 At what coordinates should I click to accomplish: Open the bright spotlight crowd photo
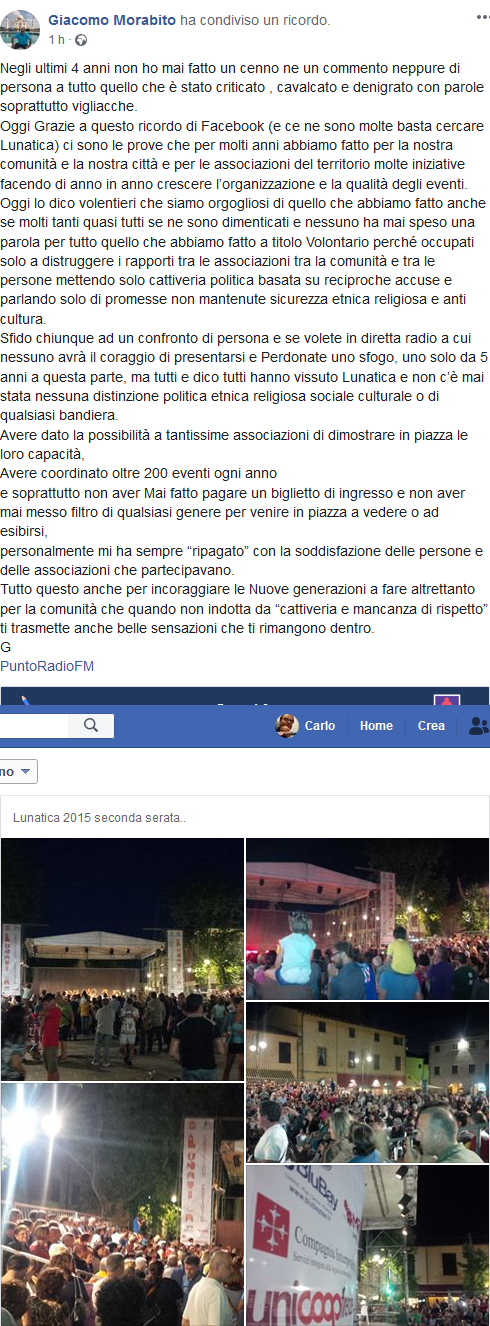point(122,1205)
